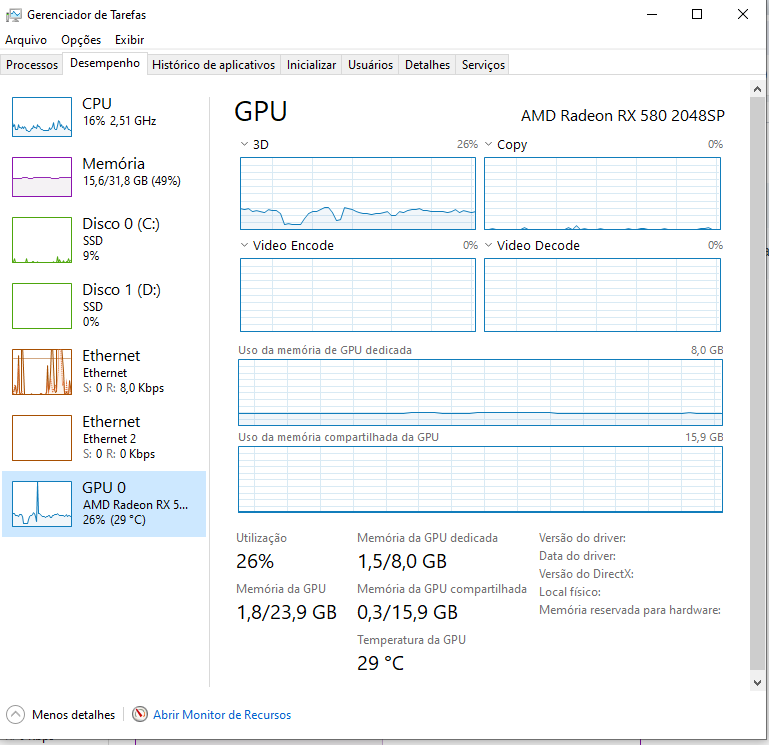The image size is (769, 745).
Task: Switch to the Inicializar tab
Action: coord(311,65)
